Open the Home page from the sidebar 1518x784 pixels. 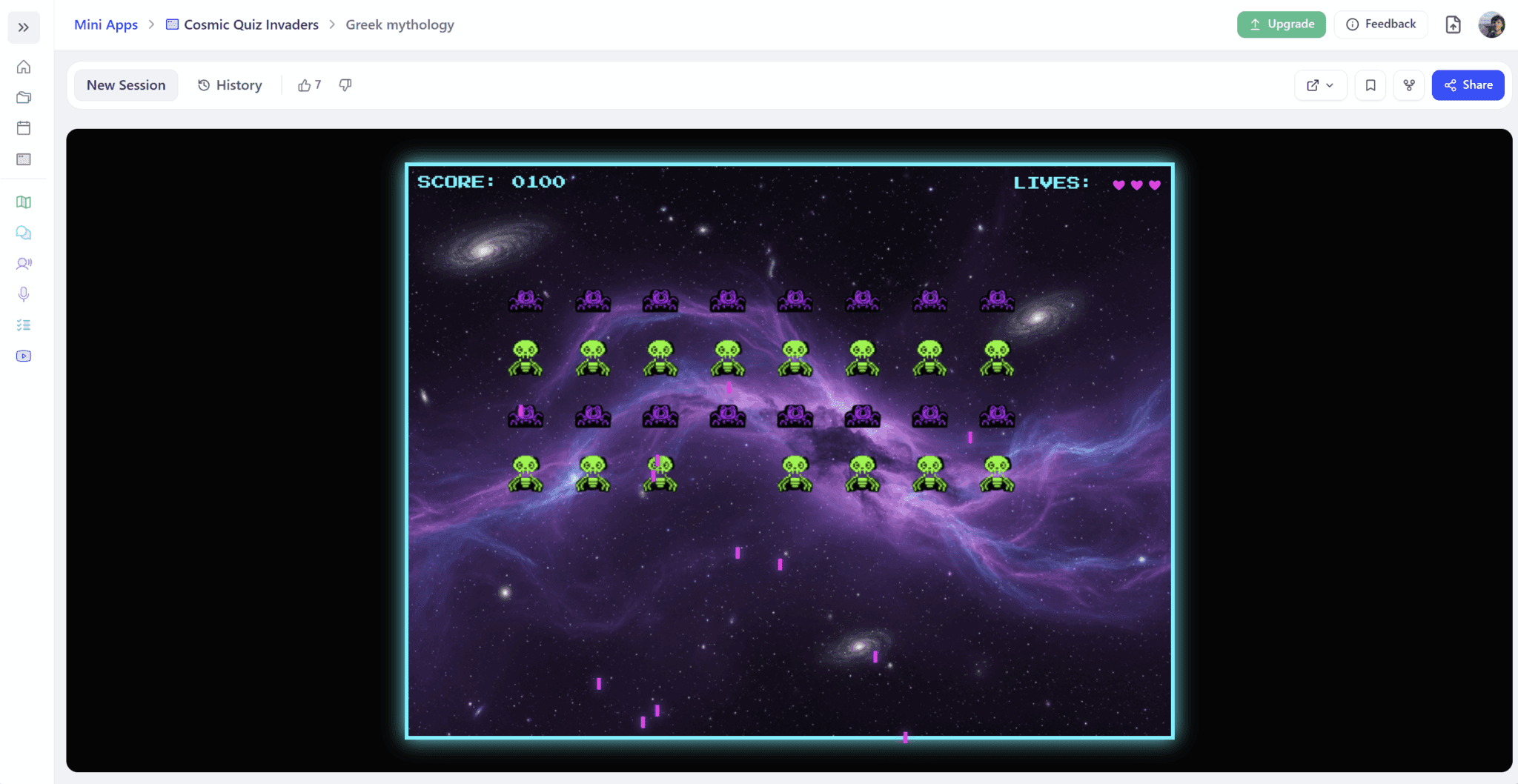click(x=24, y=66)
